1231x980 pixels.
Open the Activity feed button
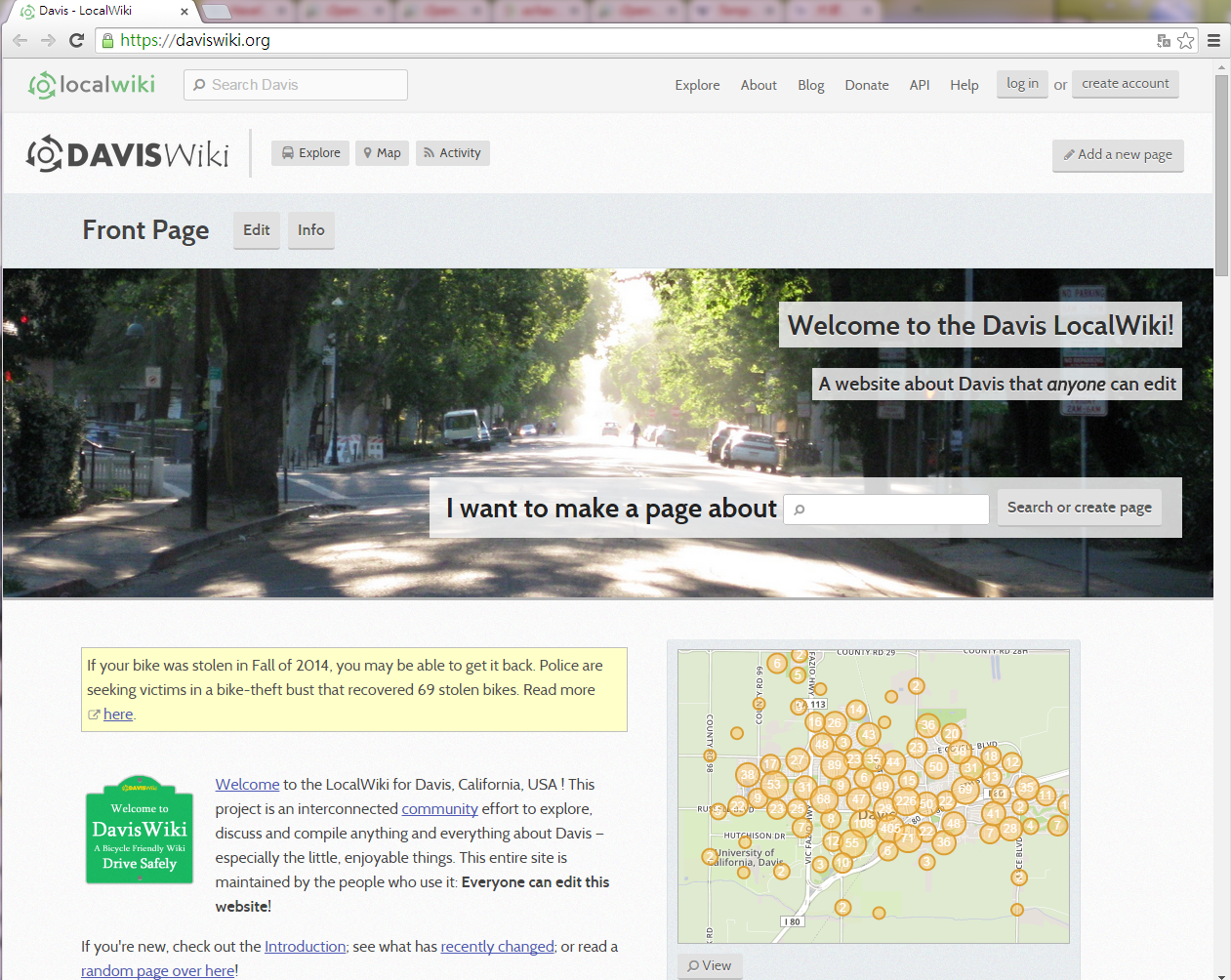[452, 153]
